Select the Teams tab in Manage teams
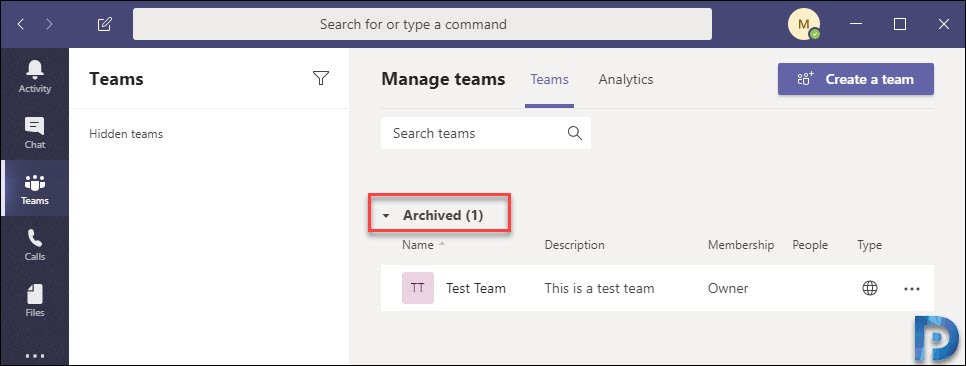The width and height of the screenshot is (966, 366). pyautogui.click(x=549, y=79)
